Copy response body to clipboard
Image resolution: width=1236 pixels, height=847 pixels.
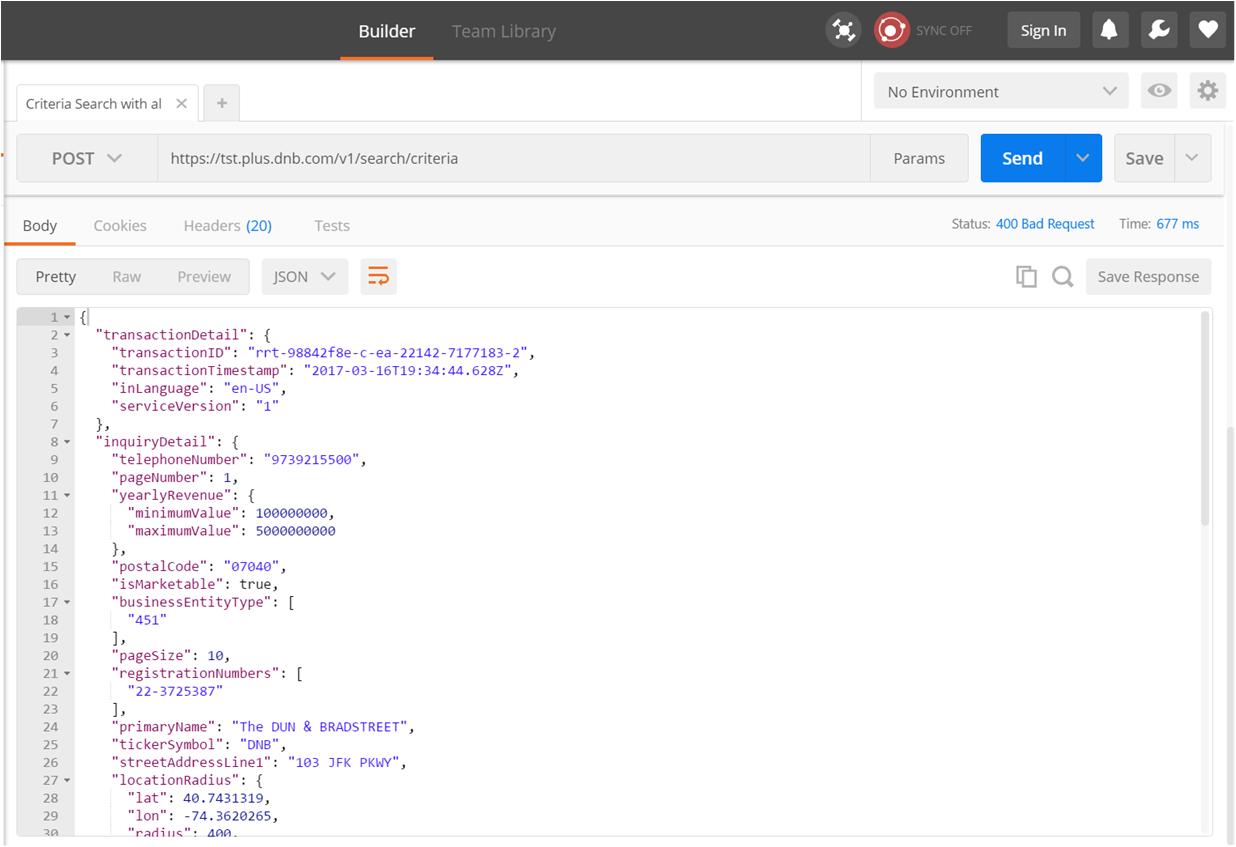(1026, 277)
